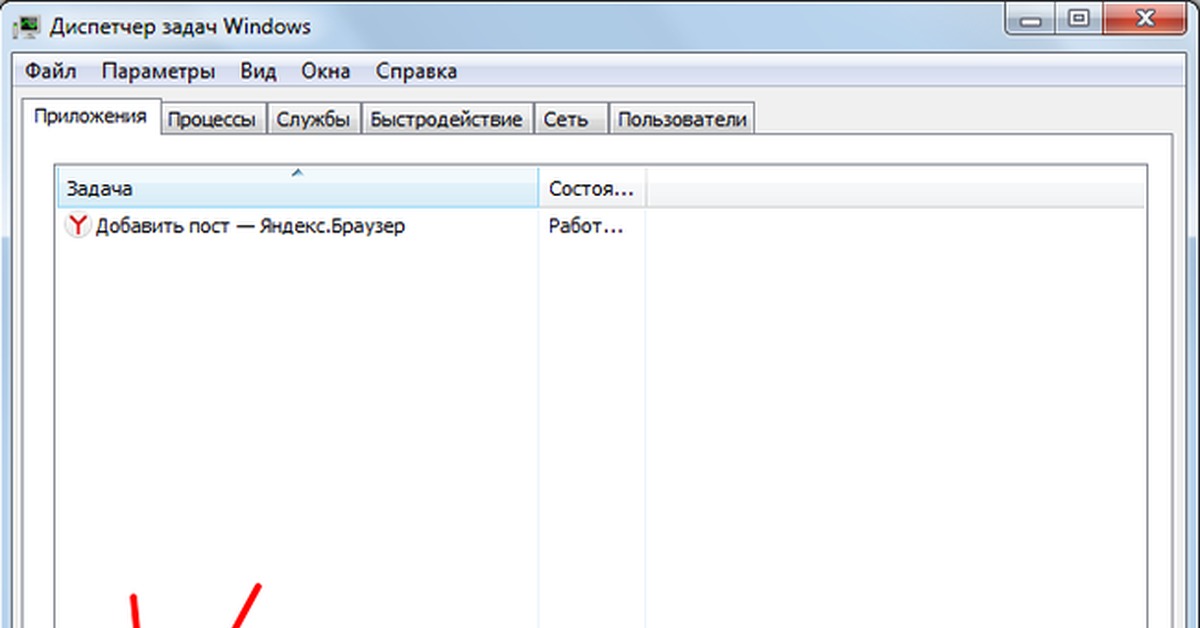
Task: Sort list by the Задача column header
Action: click(296, 188)
